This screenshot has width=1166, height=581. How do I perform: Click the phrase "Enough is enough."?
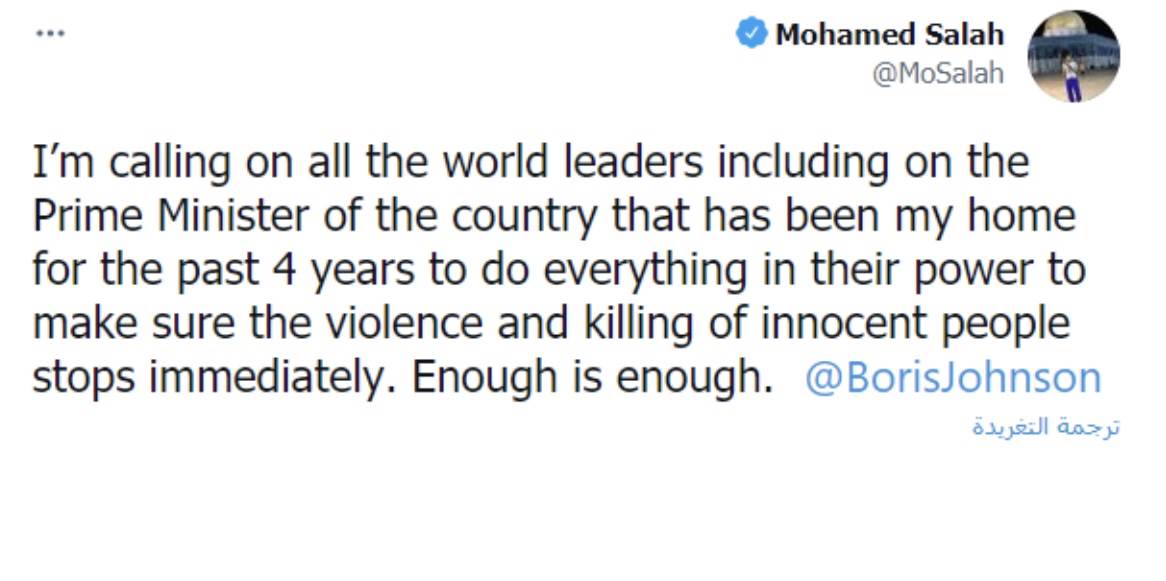pos(589,378)
